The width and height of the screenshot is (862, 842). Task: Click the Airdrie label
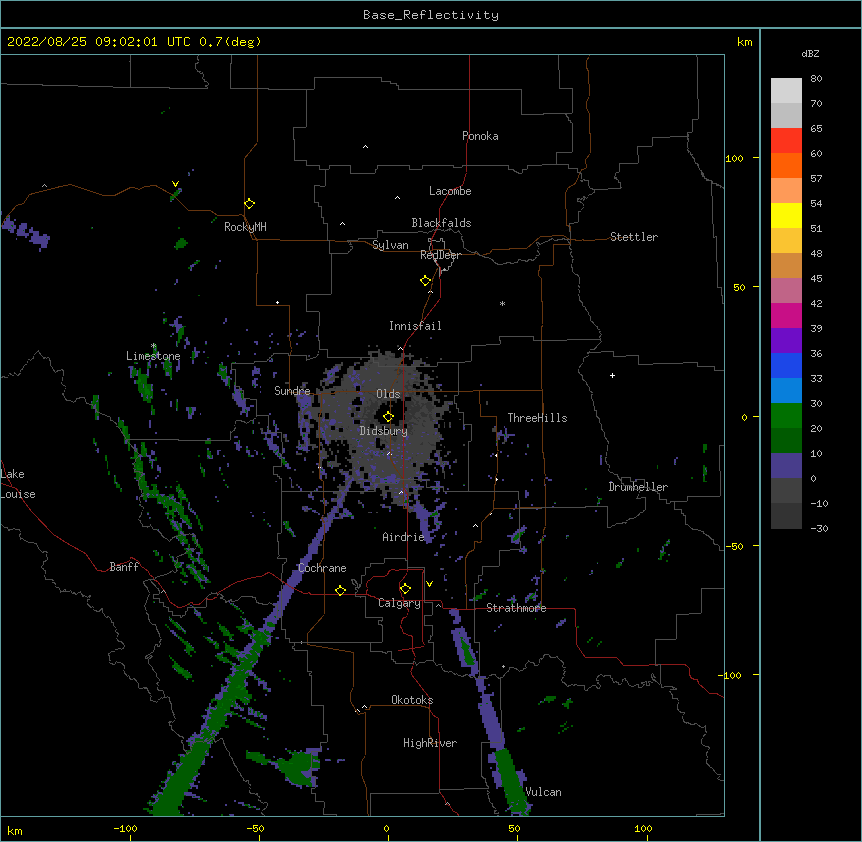pos(404,537)
